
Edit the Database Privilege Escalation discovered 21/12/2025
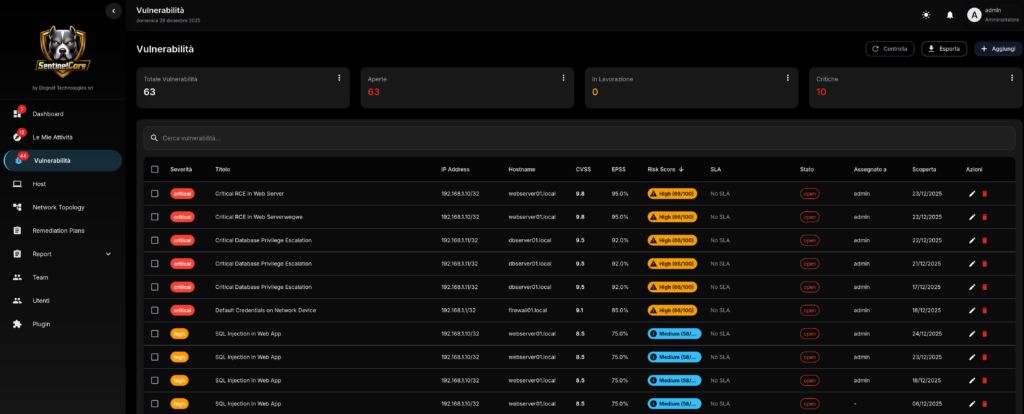click(x=972, y=264)
